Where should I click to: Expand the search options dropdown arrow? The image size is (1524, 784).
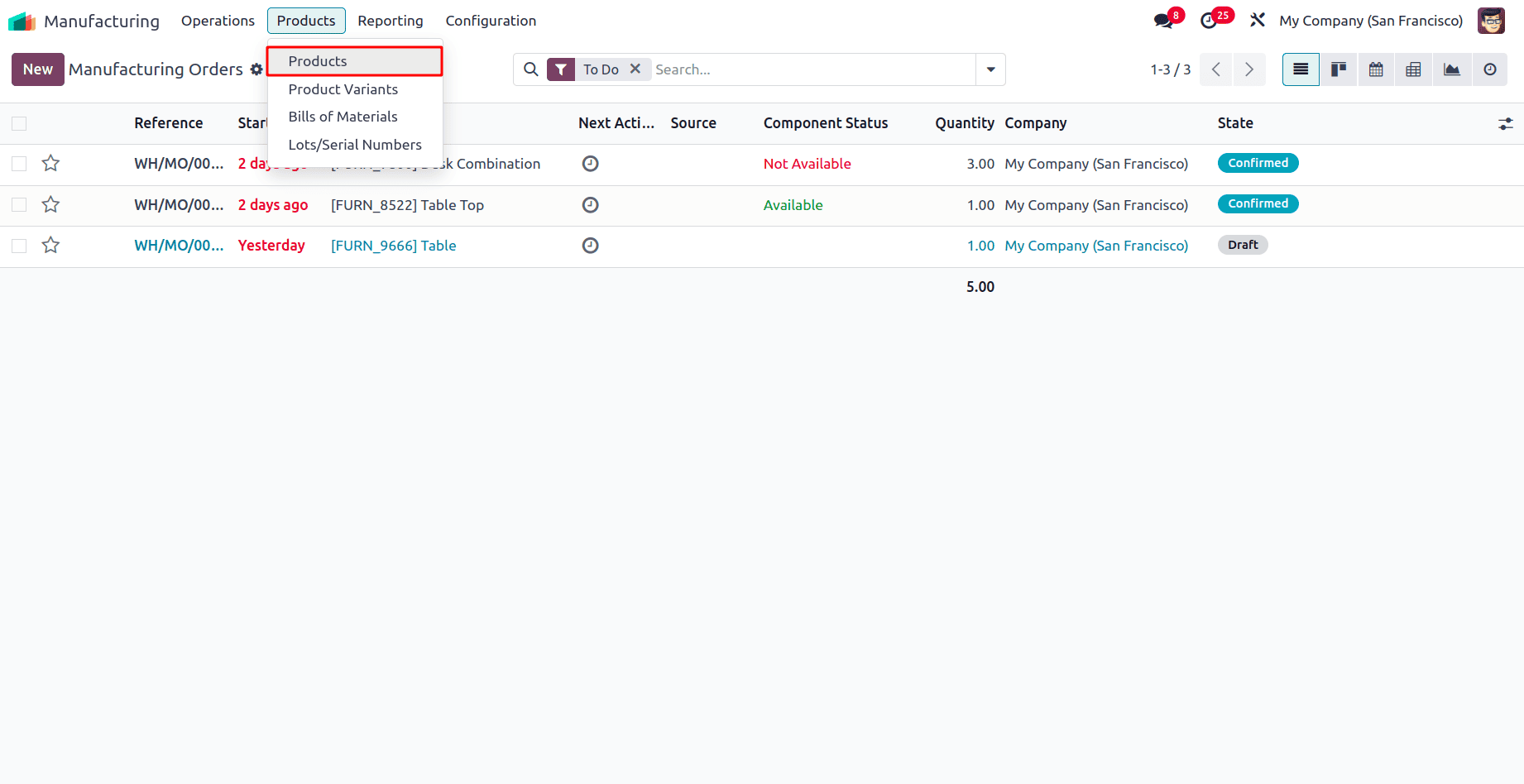(990, 69)
